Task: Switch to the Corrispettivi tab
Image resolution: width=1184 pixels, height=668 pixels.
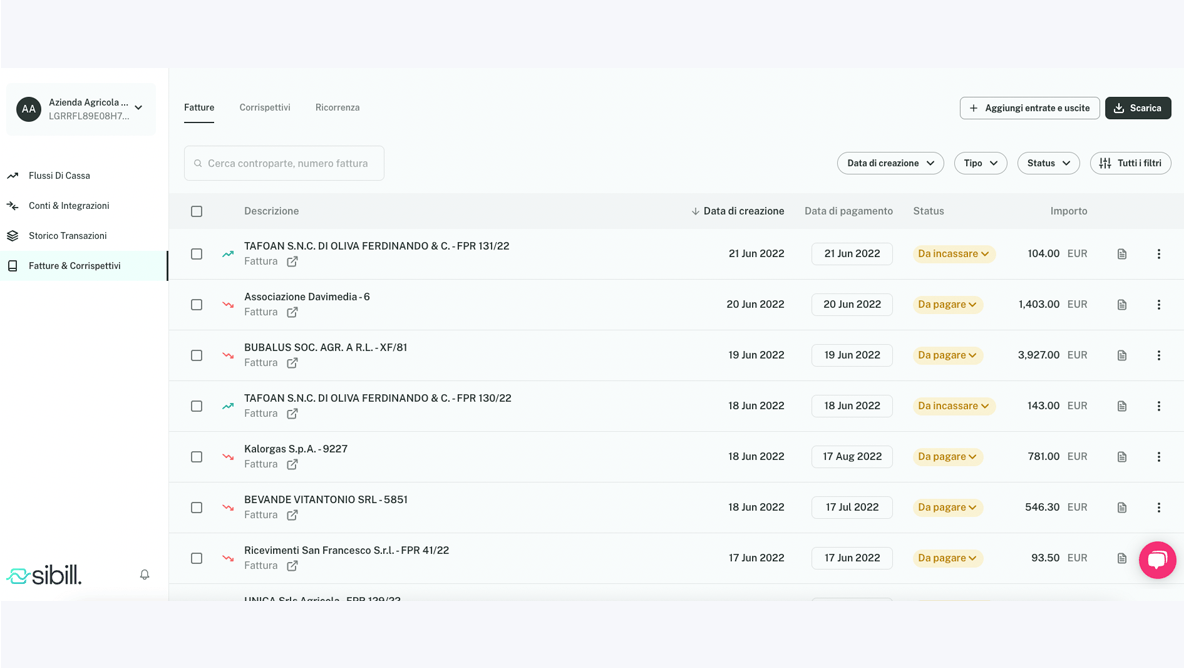Action: tap(265, 107)
